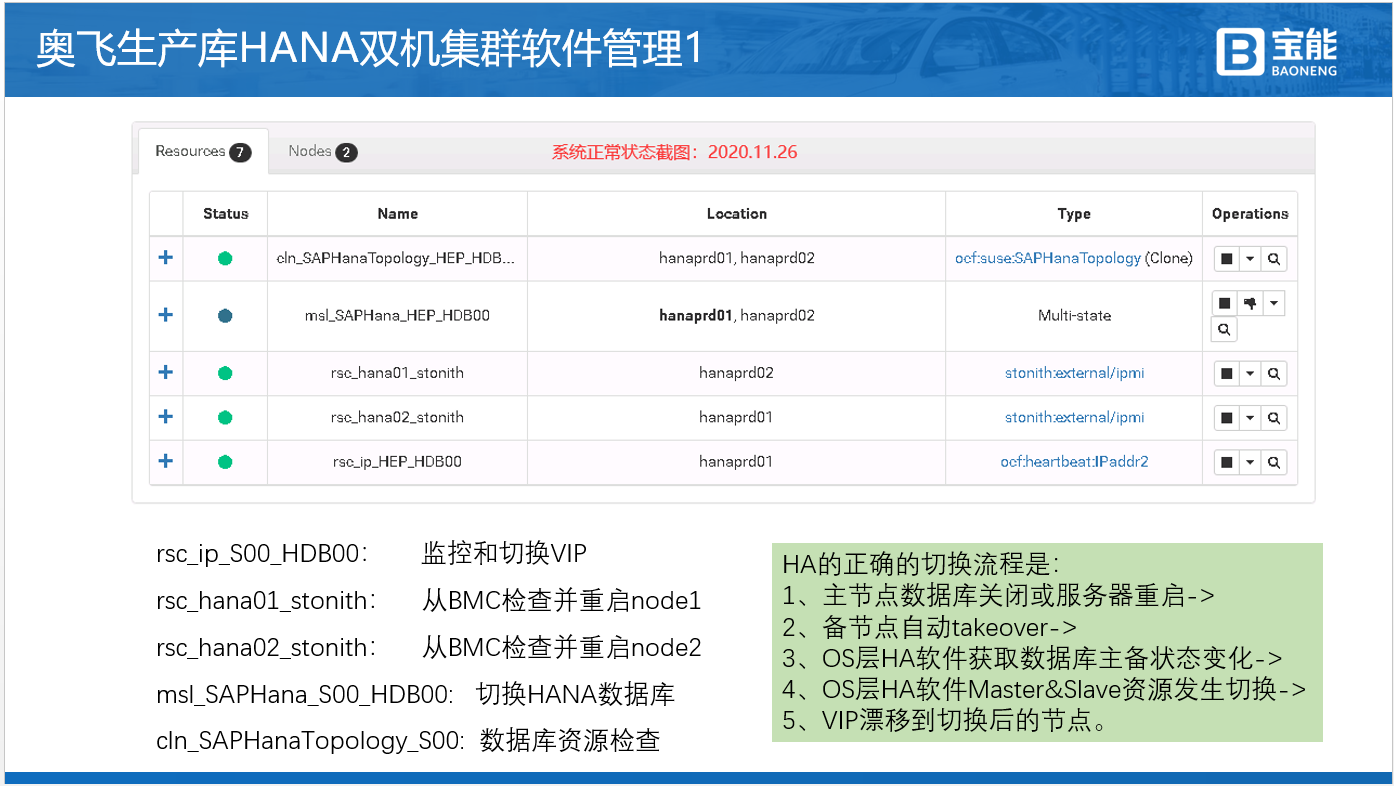The width and height of the screenshot is (1394, 786).
Task: Stop the rsc_ip_HEP_HDB00 resource
Action: (x=1226, y=463)
